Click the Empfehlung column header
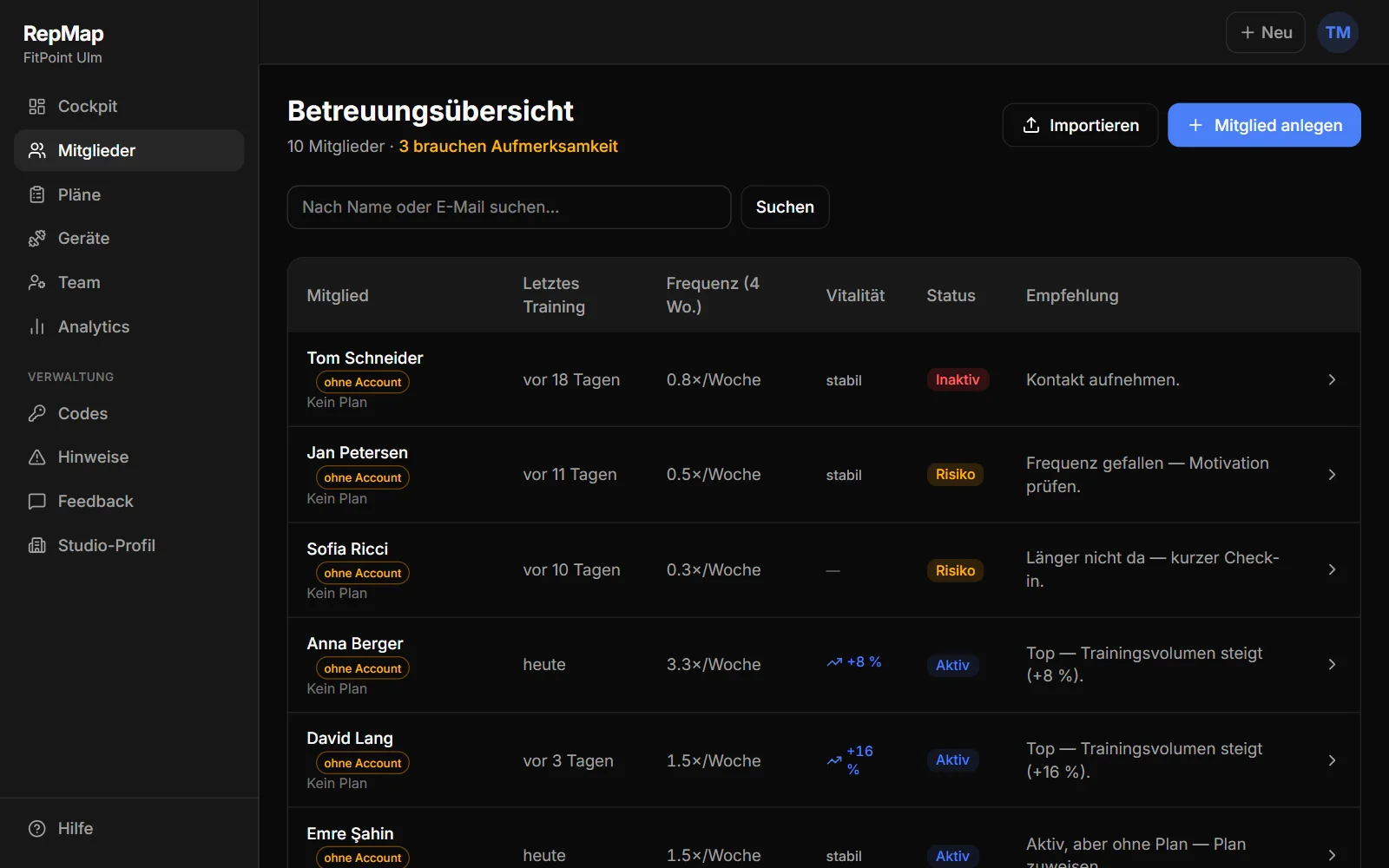Screen dimensions: 1389x868 tap(1072, 295)
